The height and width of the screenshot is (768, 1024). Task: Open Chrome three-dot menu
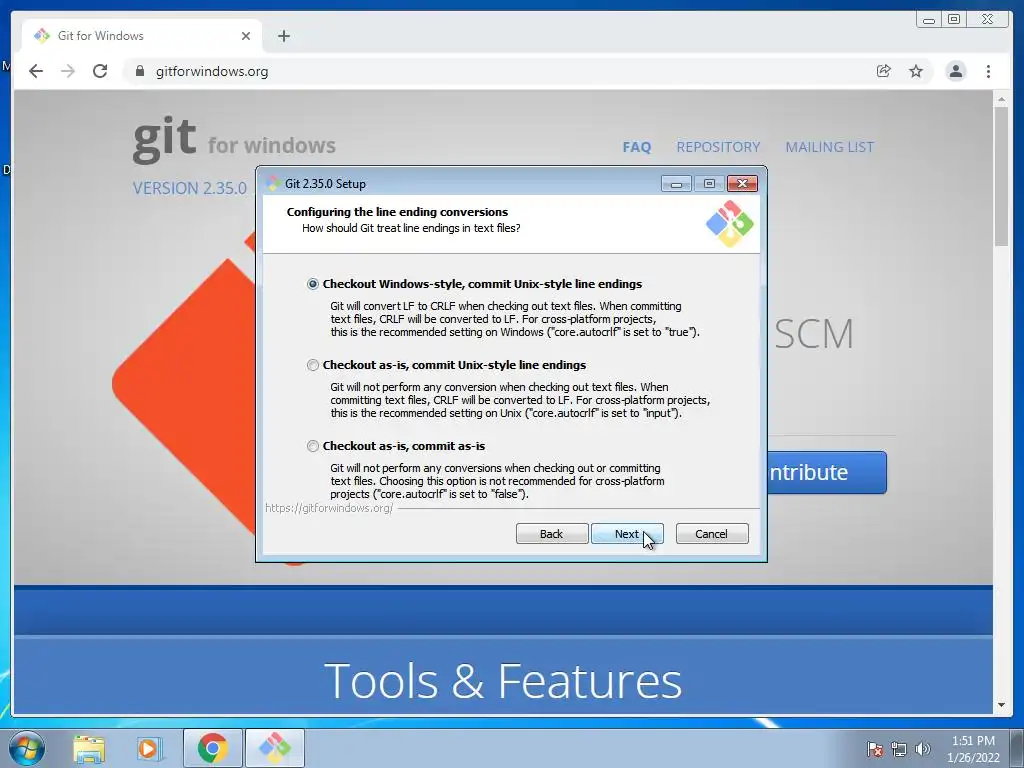pyautogui.click(x=988, y=71)
